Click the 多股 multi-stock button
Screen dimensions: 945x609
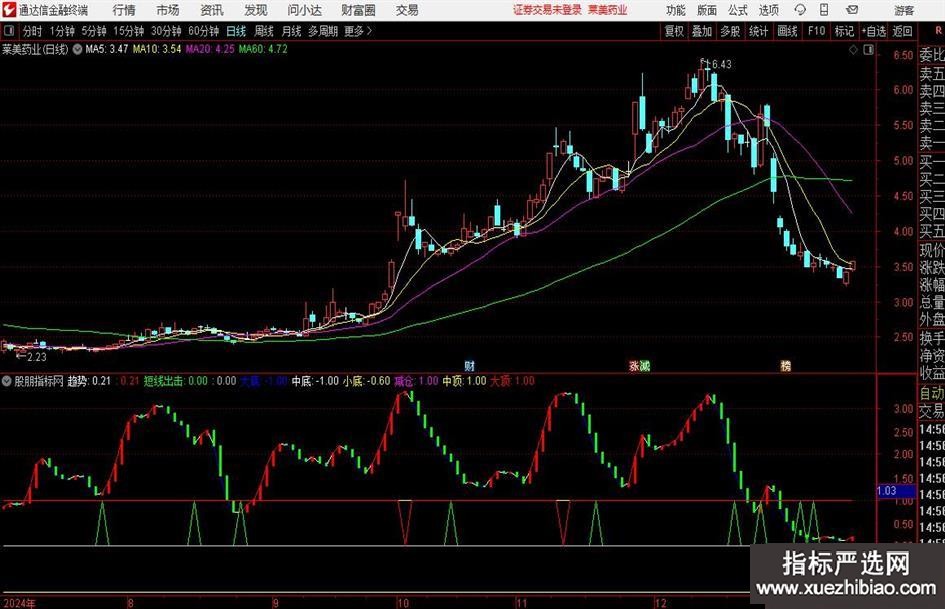[730, 31]
